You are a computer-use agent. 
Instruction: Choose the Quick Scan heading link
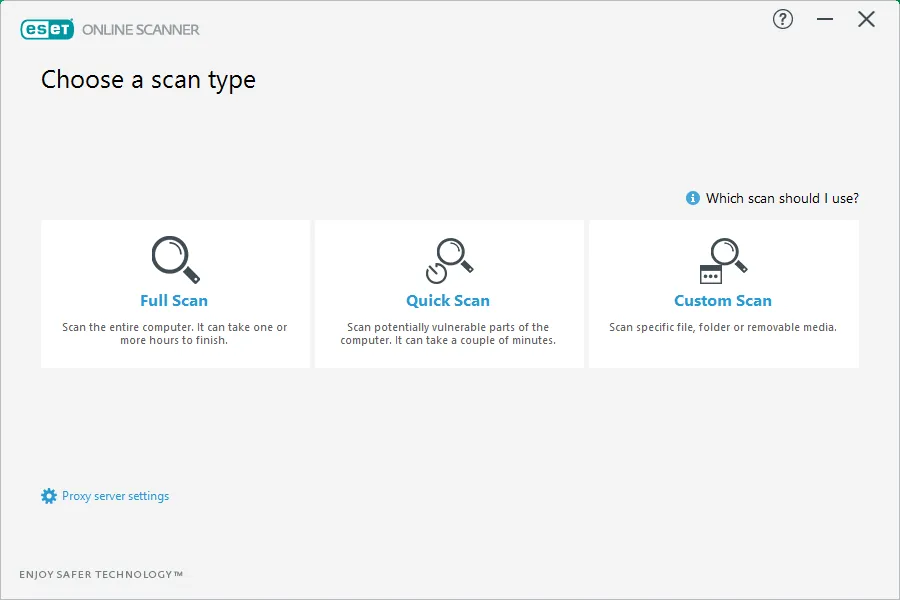coord(448,301)
